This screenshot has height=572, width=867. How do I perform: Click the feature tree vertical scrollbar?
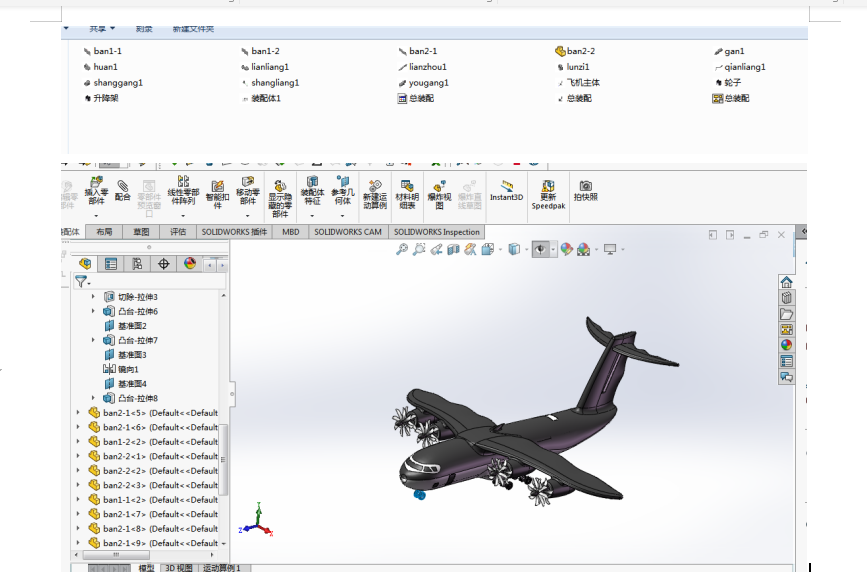pyautogui.click(x=223, y=459)
